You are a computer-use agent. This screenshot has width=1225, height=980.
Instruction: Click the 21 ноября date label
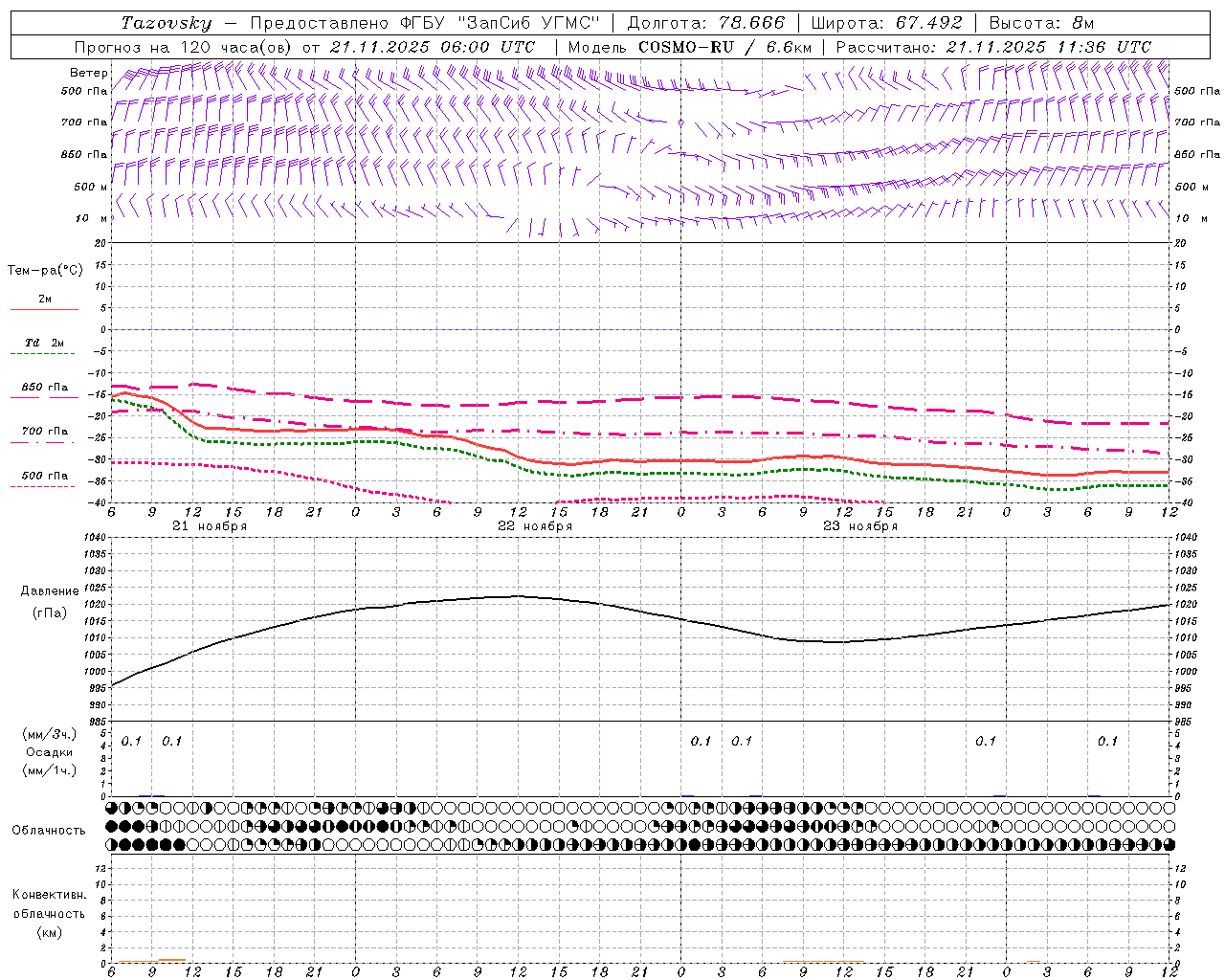pyautogui.click(x=210, y=526)
